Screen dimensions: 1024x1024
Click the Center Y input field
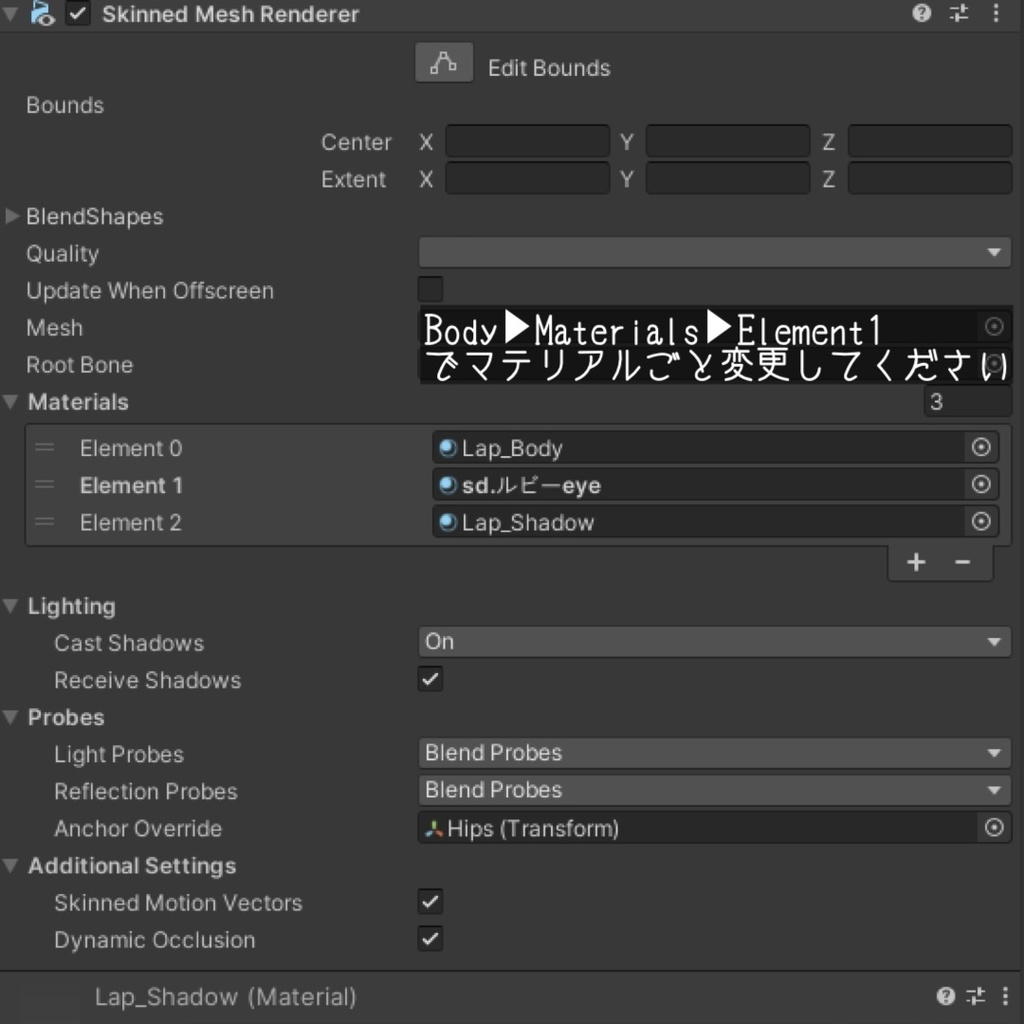click(728, 142)
